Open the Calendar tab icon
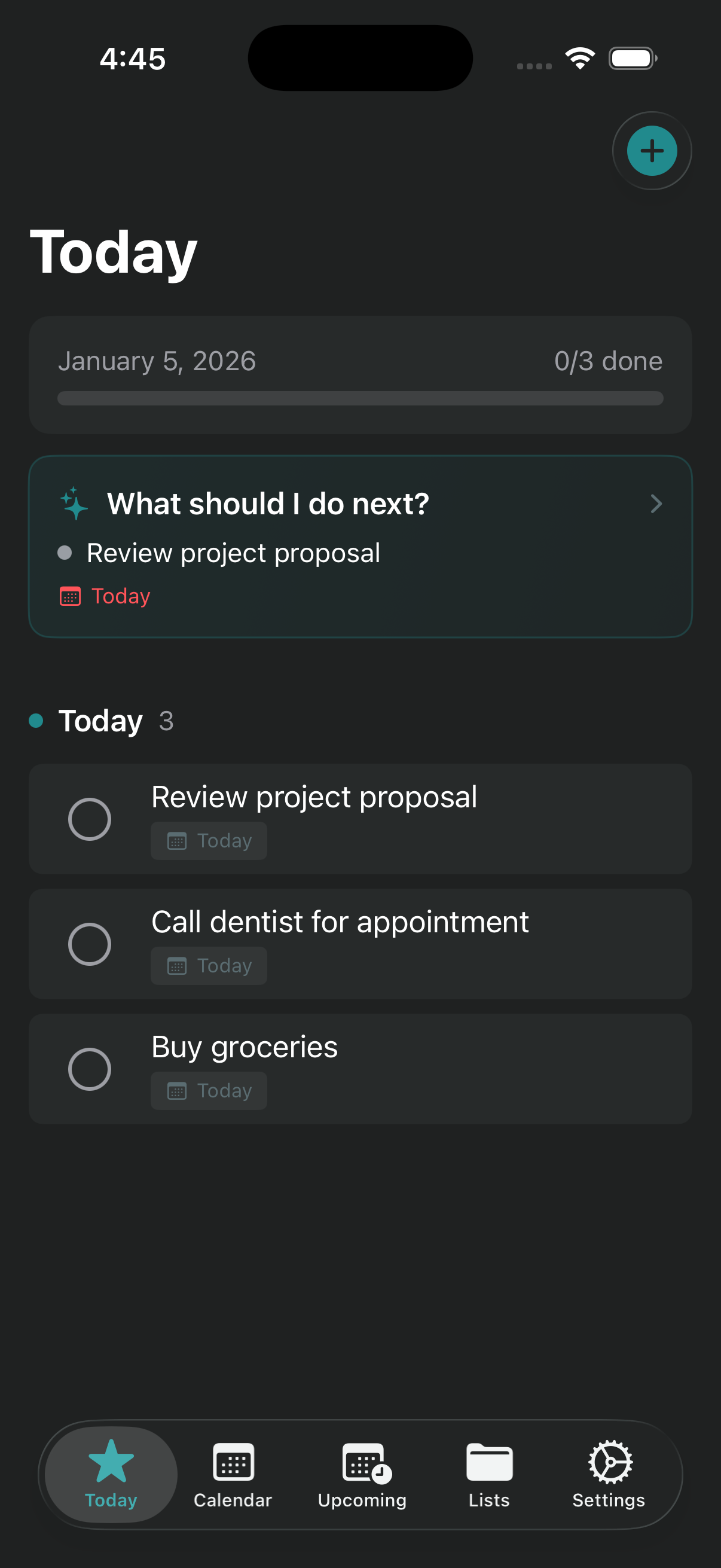 [x=233, y=1462]
